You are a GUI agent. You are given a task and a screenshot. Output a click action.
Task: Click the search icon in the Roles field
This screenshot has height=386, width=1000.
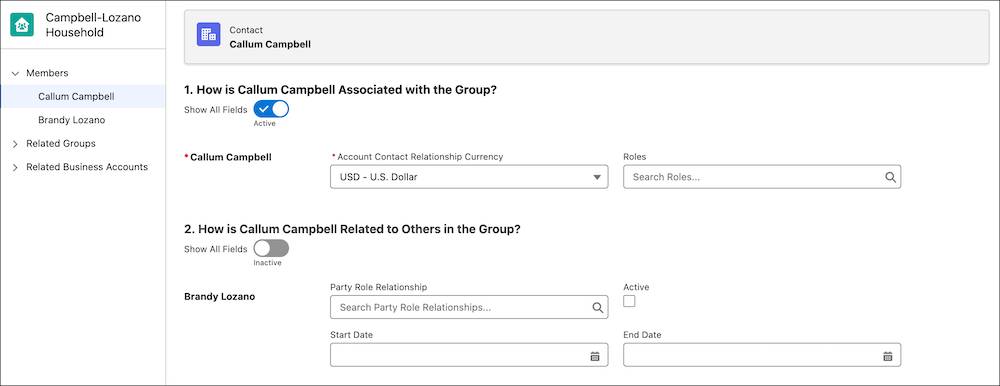coord(890,177)
